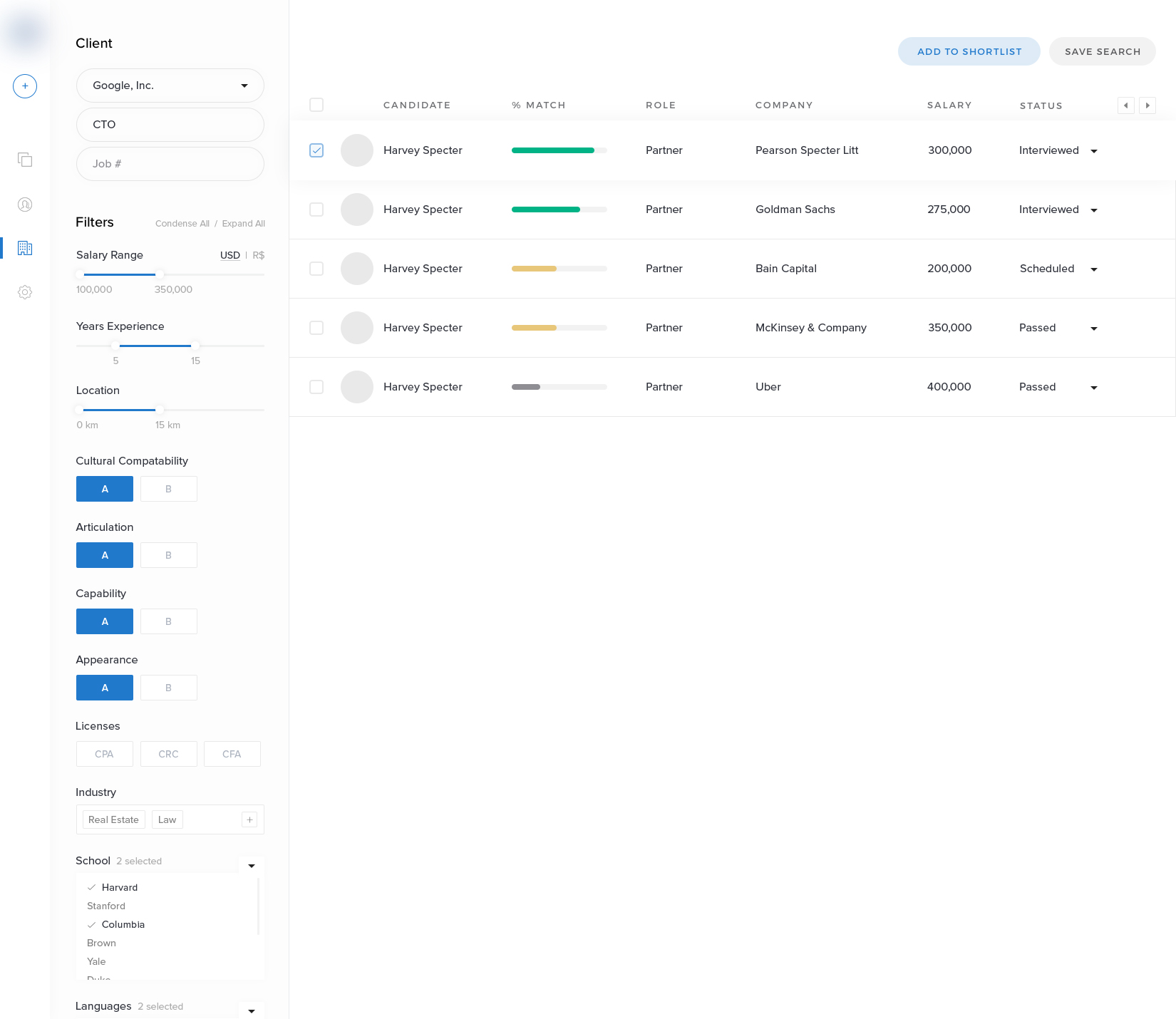This screenshot has width=1176, height=1019.
Task: Toggle the select-all checkbox in table header
Action: [x=316, y=105]
